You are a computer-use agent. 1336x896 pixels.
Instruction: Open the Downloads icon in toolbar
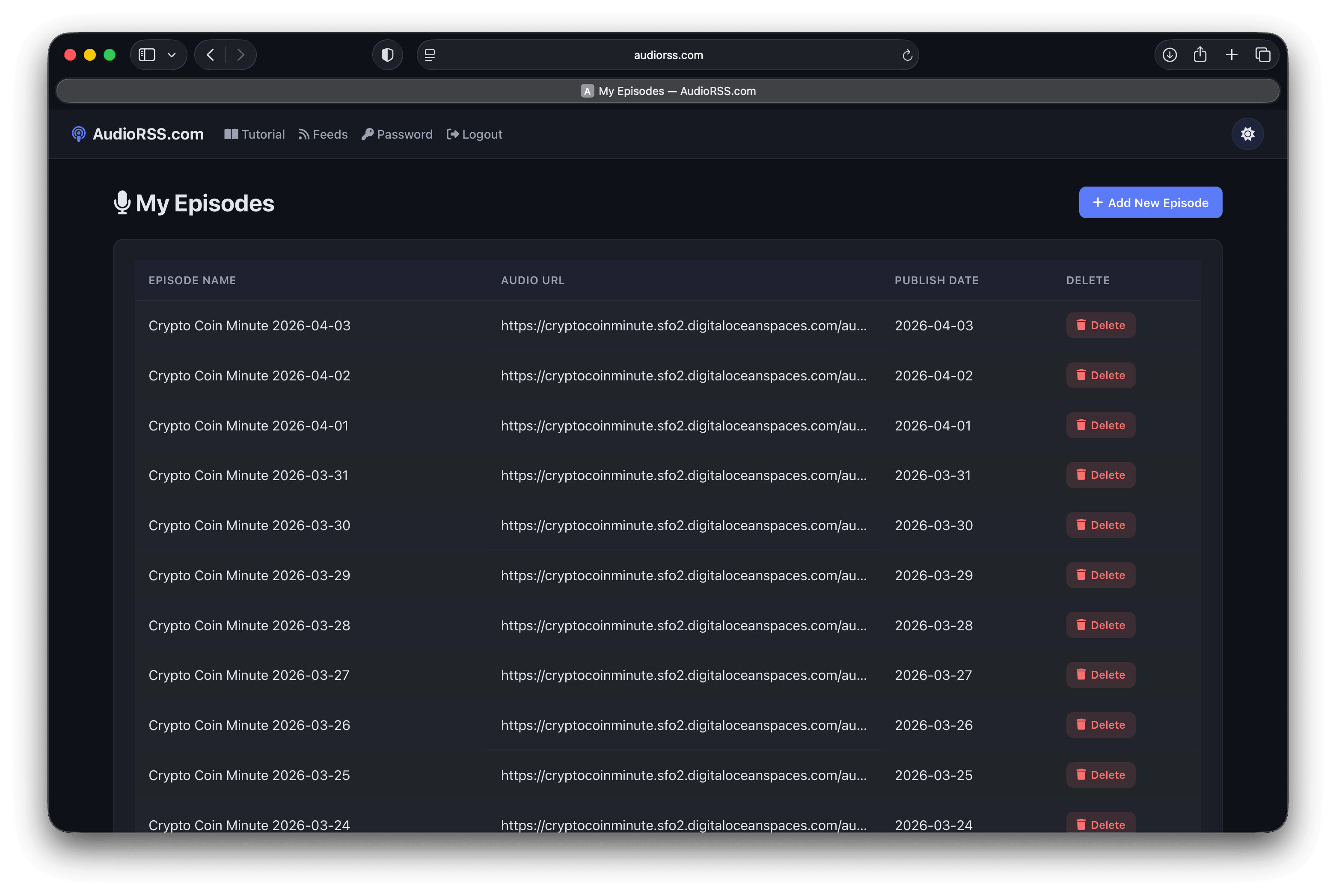[x=1169, y=54]
